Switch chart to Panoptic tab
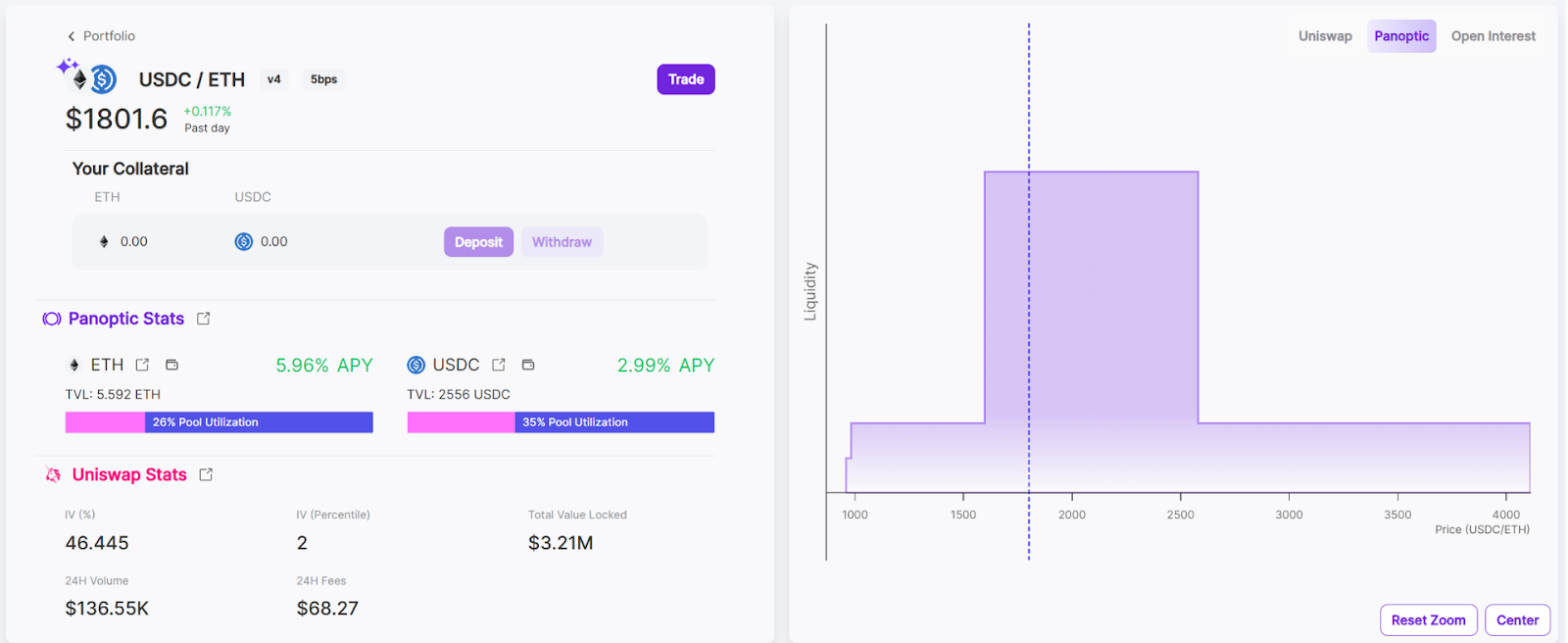Viewport: 1568px width, 643px height. coord(1401,36)
